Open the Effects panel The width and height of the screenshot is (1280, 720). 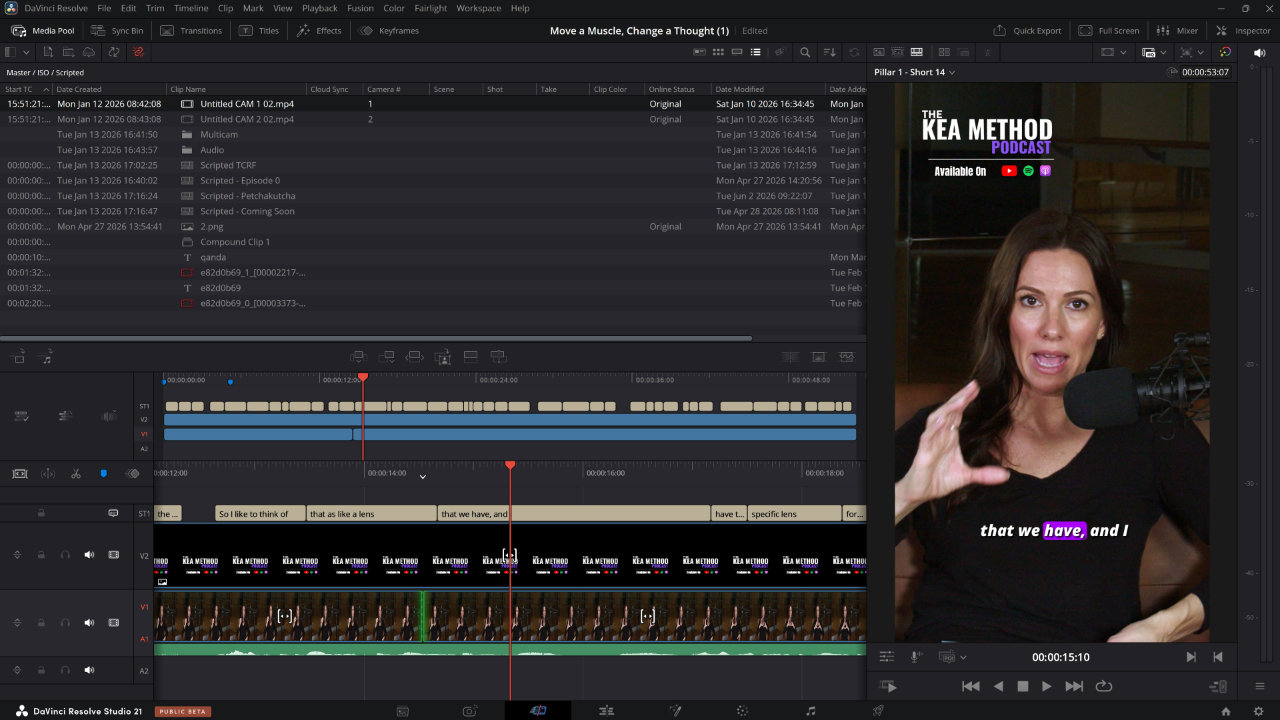pyautogui.click(x=319, y=31)
